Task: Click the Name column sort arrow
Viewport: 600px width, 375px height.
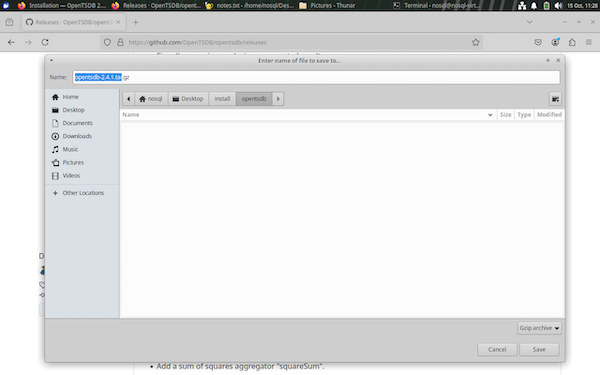Action: click(x=490, y=115)
